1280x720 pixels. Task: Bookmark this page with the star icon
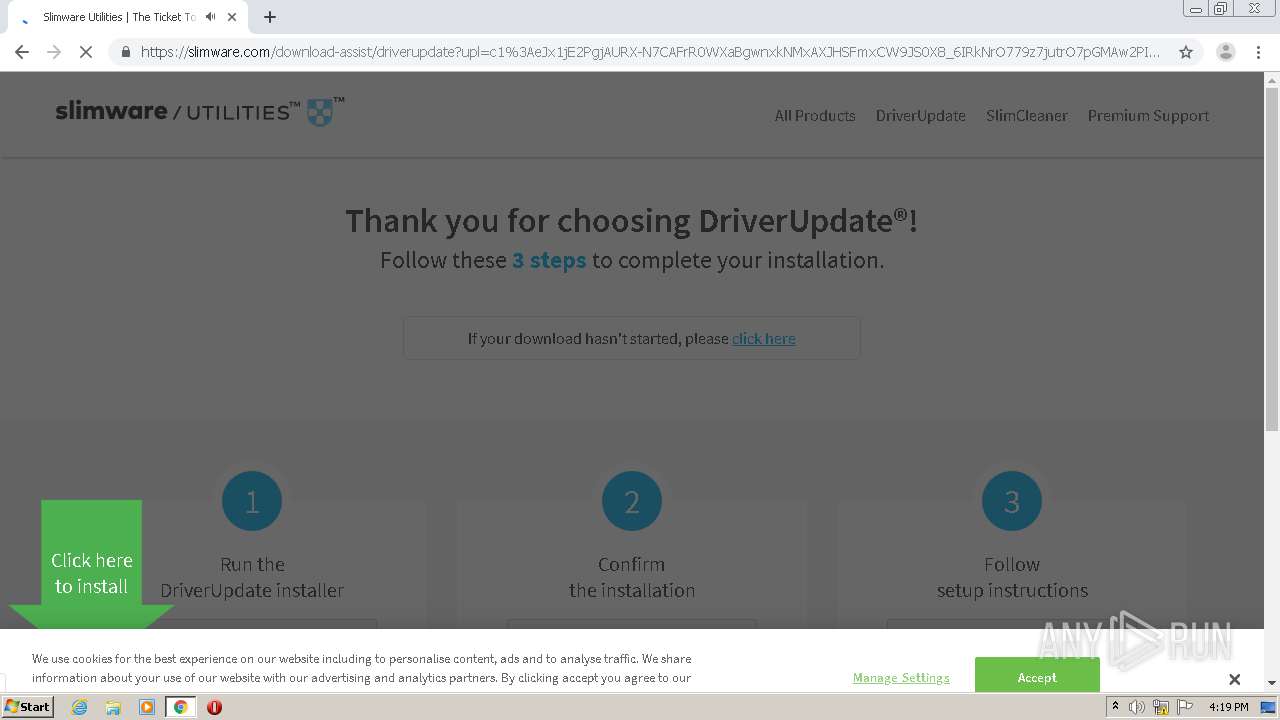(x=1186, y=52)
